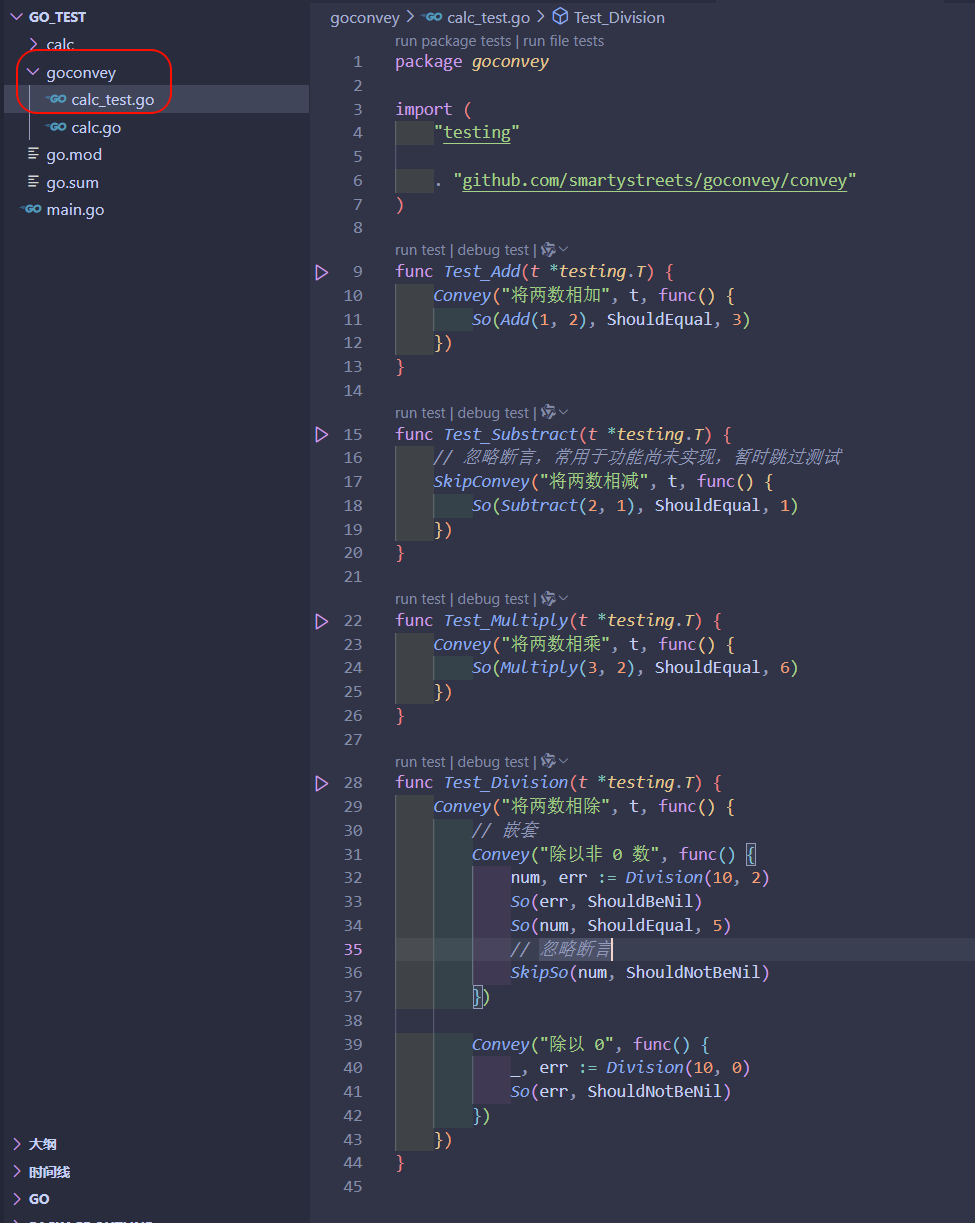The image size is (975, 1223).
Task: Open the code lens dropdown chevron above Test_Multiply
Action: (564, 599)
